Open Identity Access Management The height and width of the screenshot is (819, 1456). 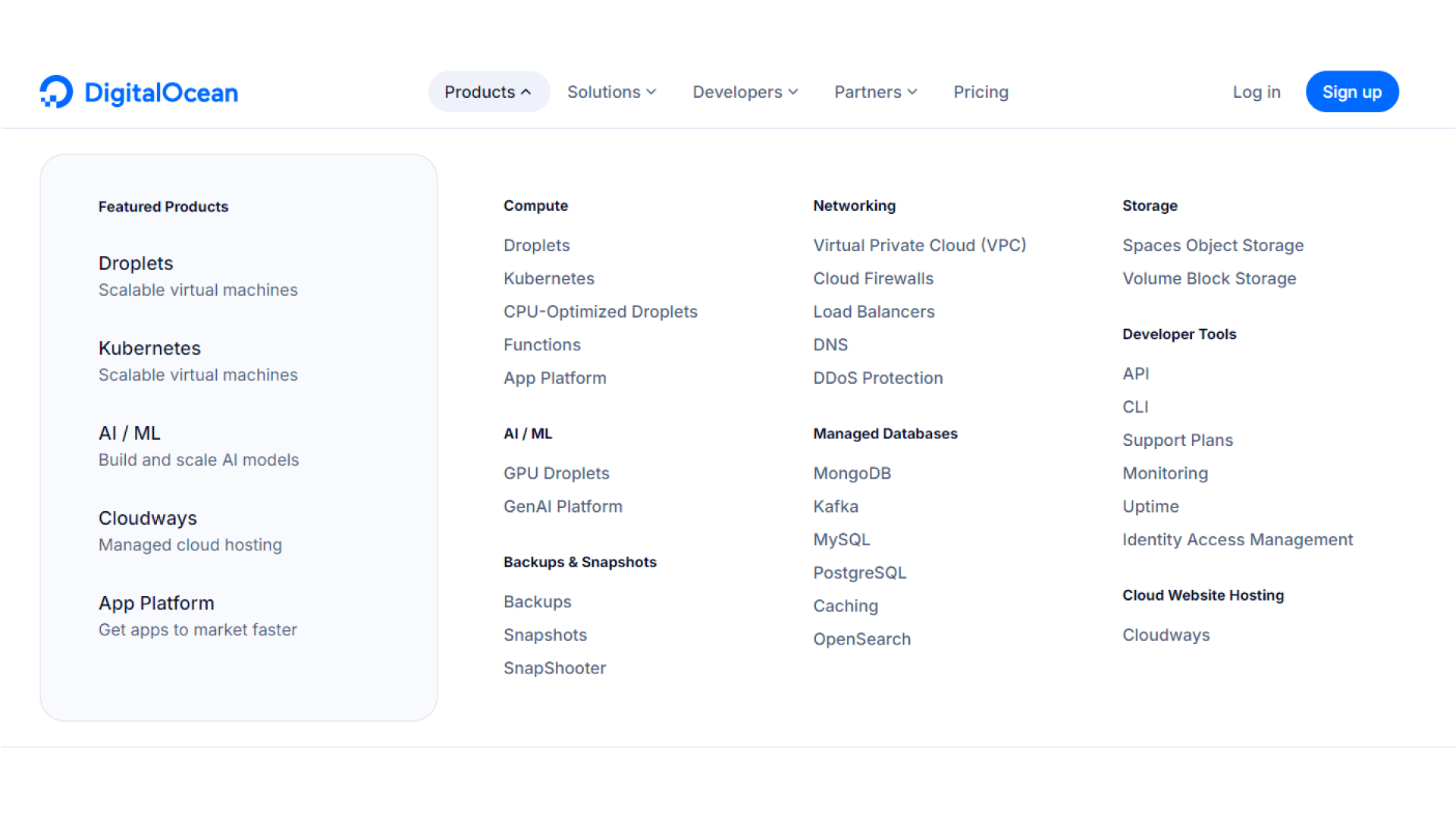[1238, 540]
